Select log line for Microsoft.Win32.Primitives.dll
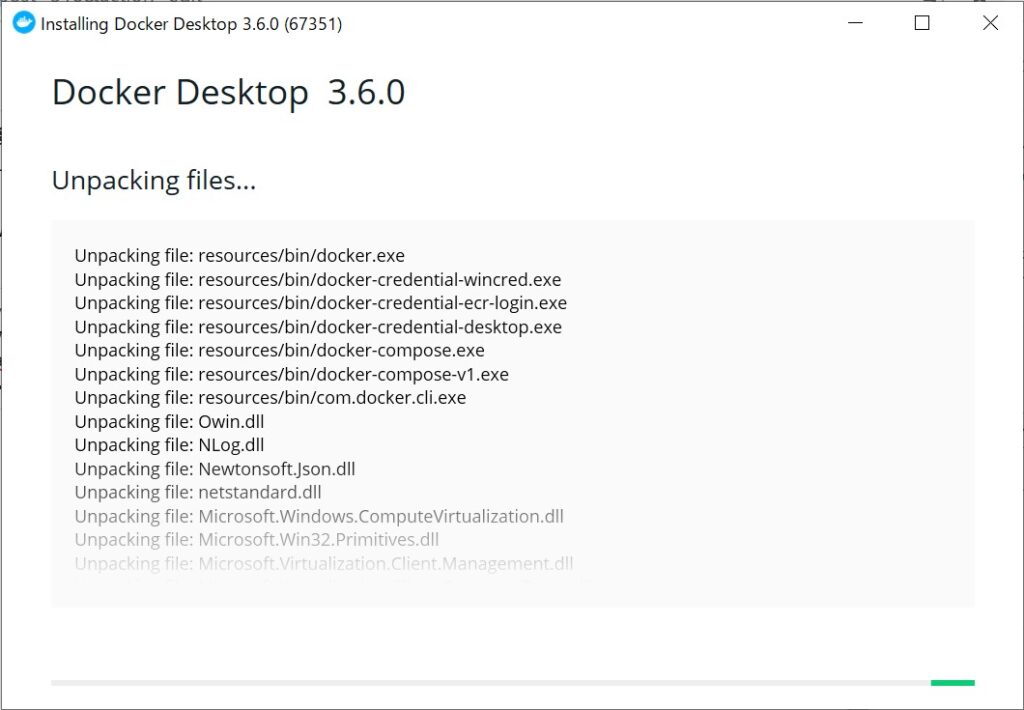The image size is (1024, 710). [257, 540]
